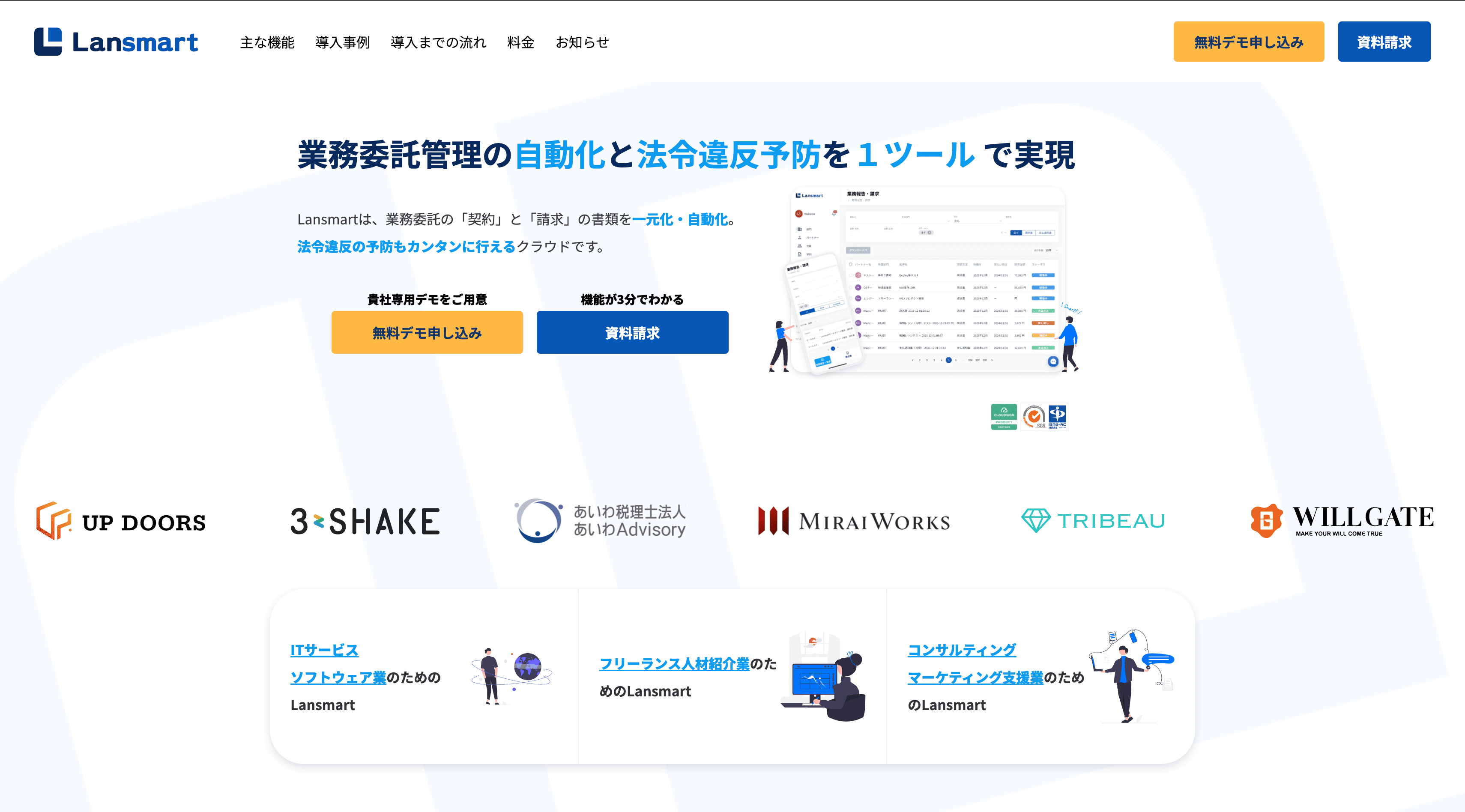Follow the ITサービス link
The height and width of the screenshot is (812, 1465).
(x=324, y=650)
